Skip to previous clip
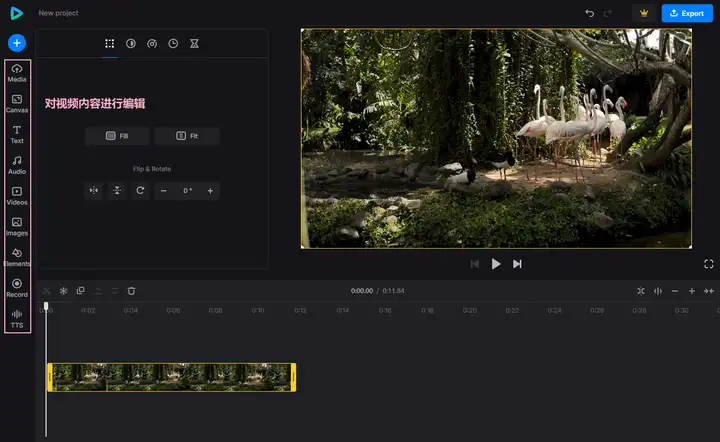Screen dimensions: 720x442 [x=475, y=264]
